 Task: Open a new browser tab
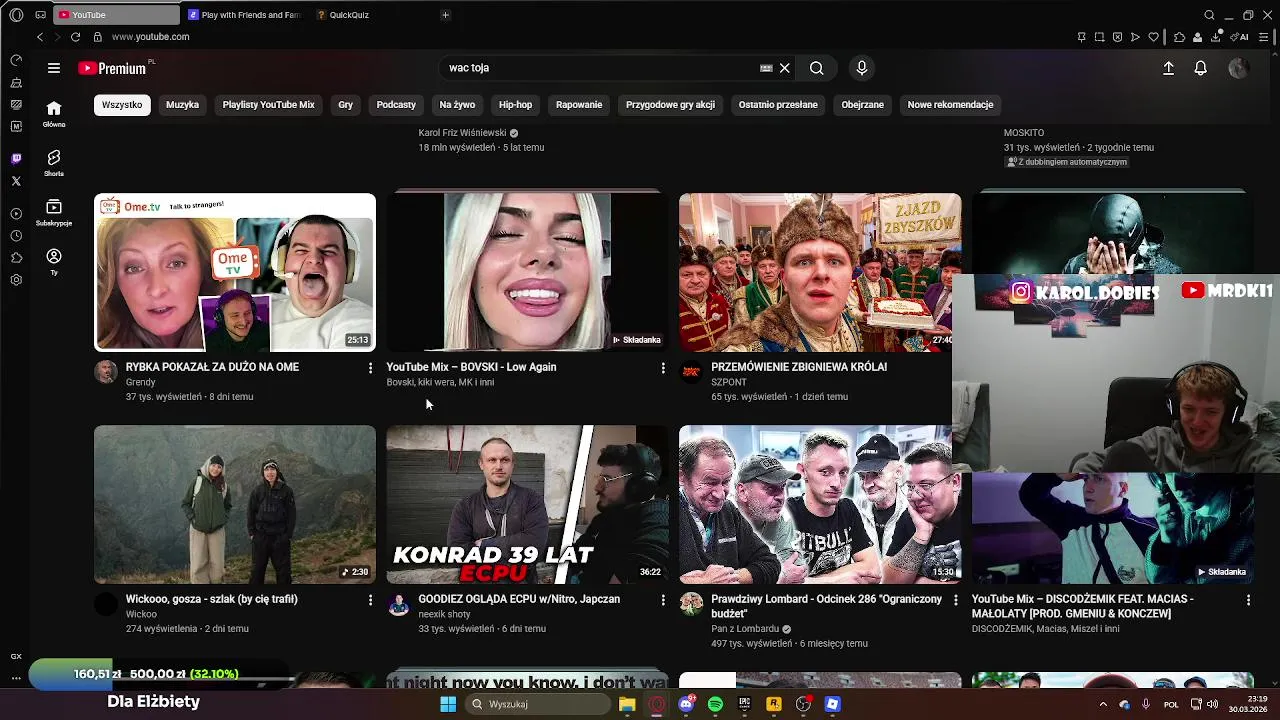(x=445, y=15)
